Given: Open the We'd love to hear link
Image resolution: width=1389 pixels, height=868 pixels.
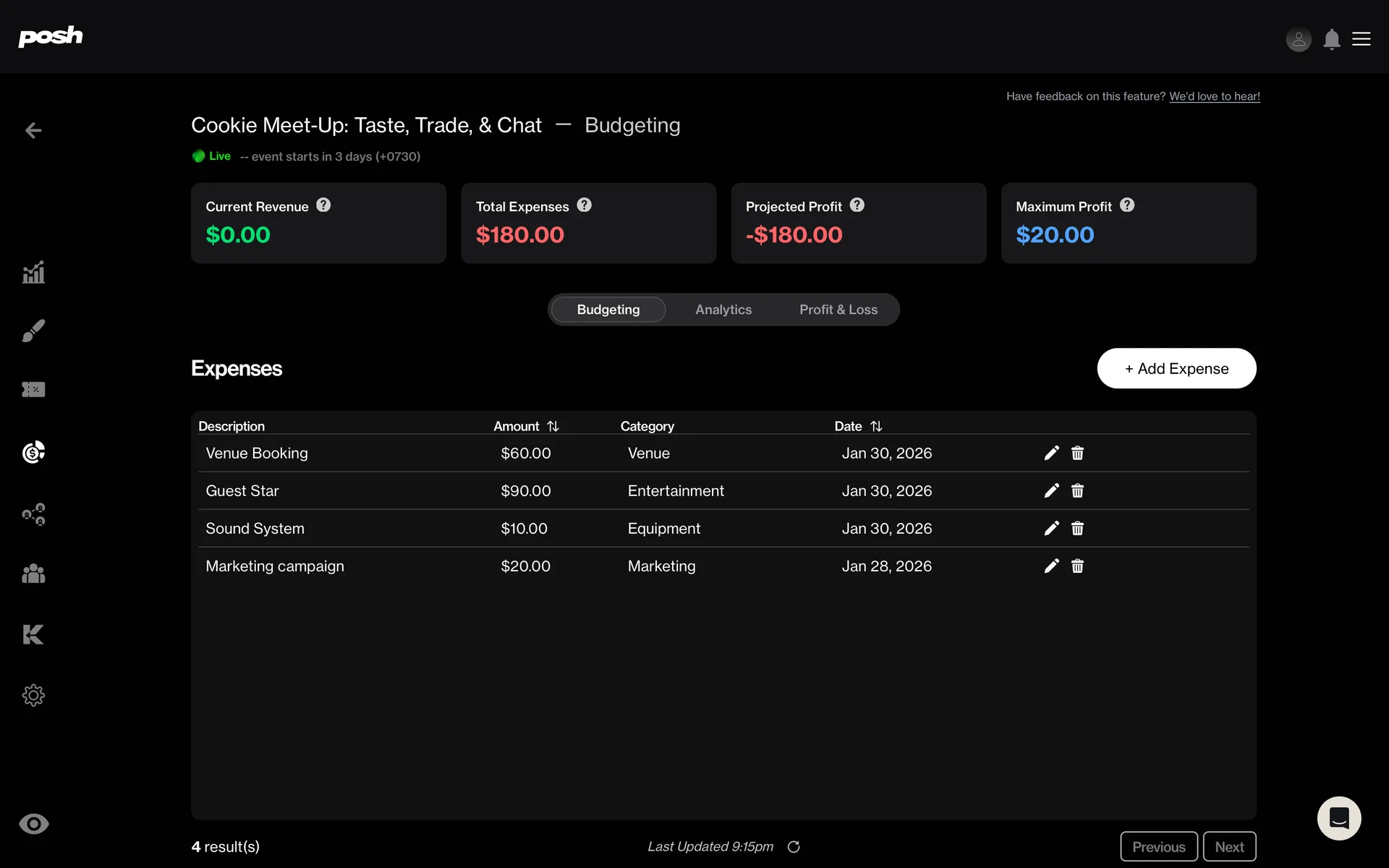Looking at the screenshot, I should [1214, 96].
